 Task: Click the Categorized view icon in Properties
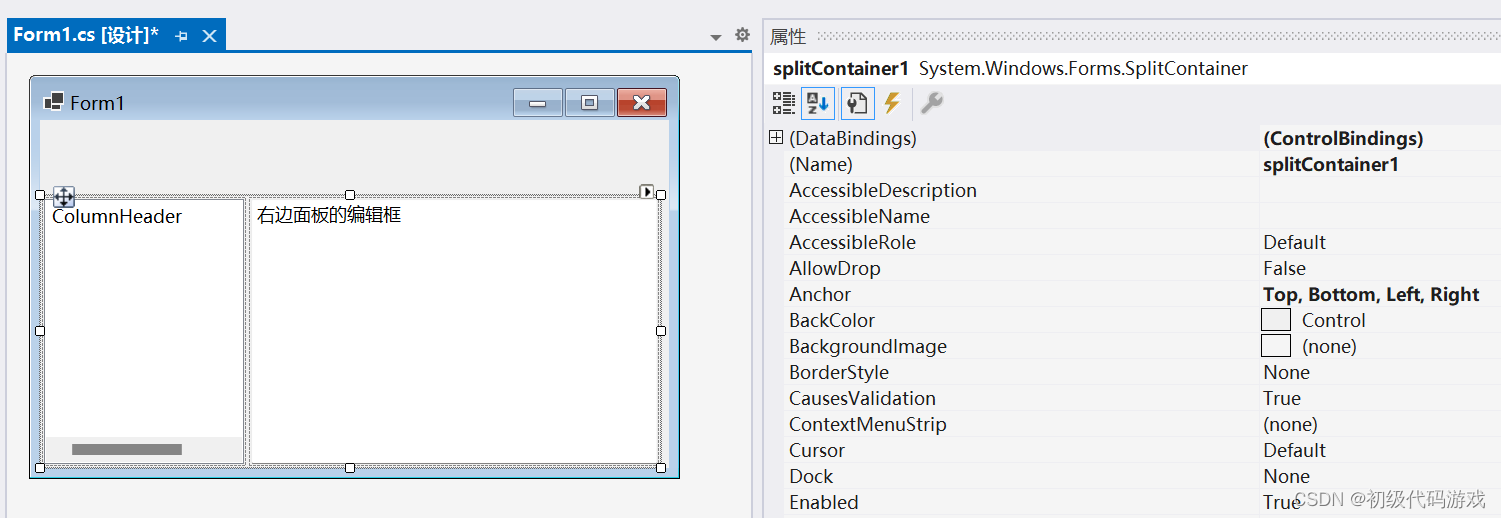point(784,103)
